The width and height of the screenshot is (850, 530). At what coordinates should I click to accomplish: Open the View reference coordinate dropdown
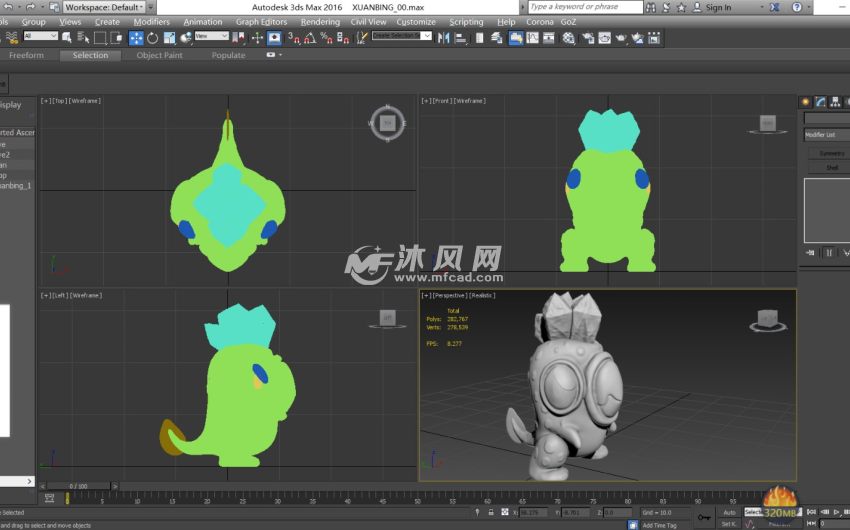coord(211,37)
